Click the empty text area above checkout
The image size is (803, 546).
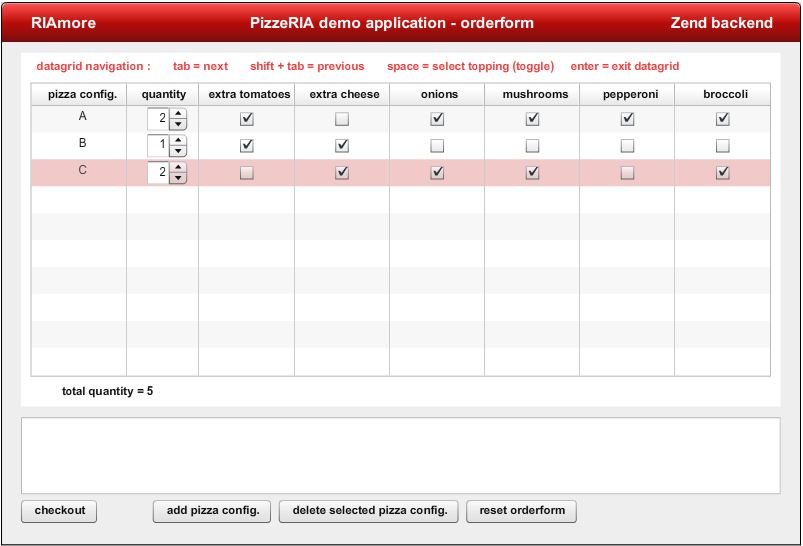pos(401,456)
